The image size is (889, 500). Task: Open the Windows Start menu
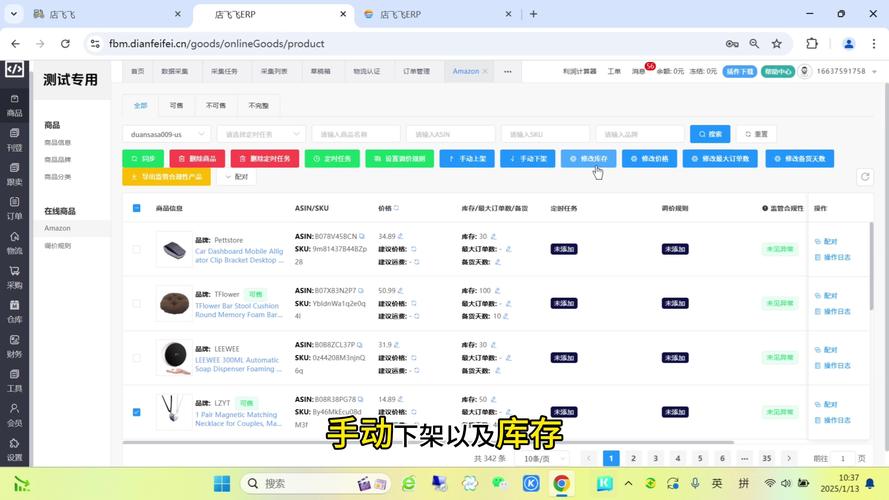[x=222, y=484]
